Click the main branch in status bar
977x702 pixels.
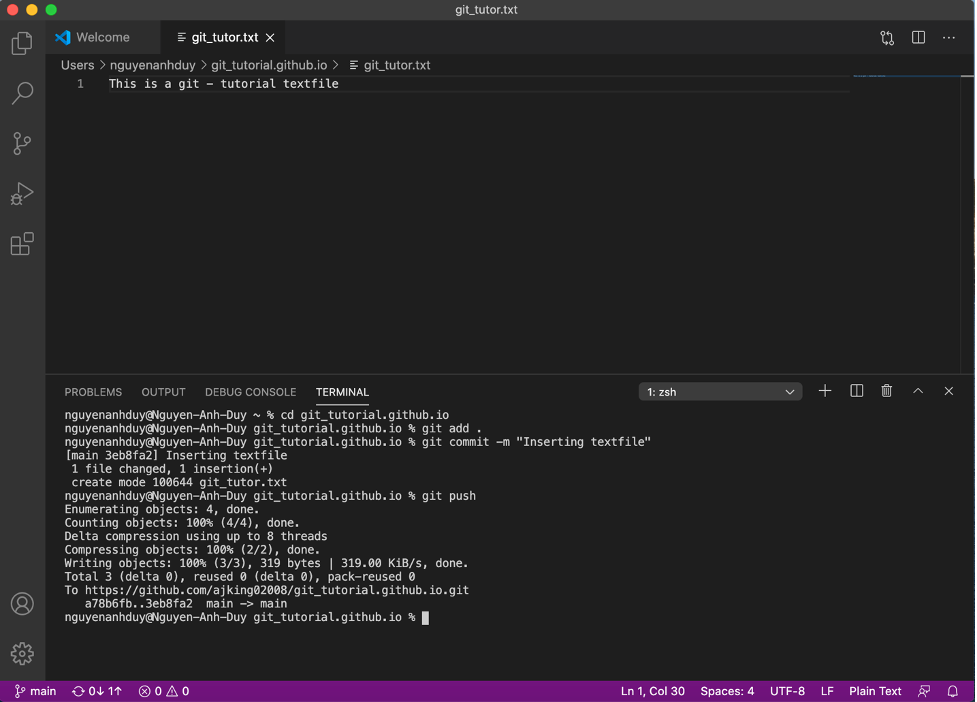coord(35,691)
